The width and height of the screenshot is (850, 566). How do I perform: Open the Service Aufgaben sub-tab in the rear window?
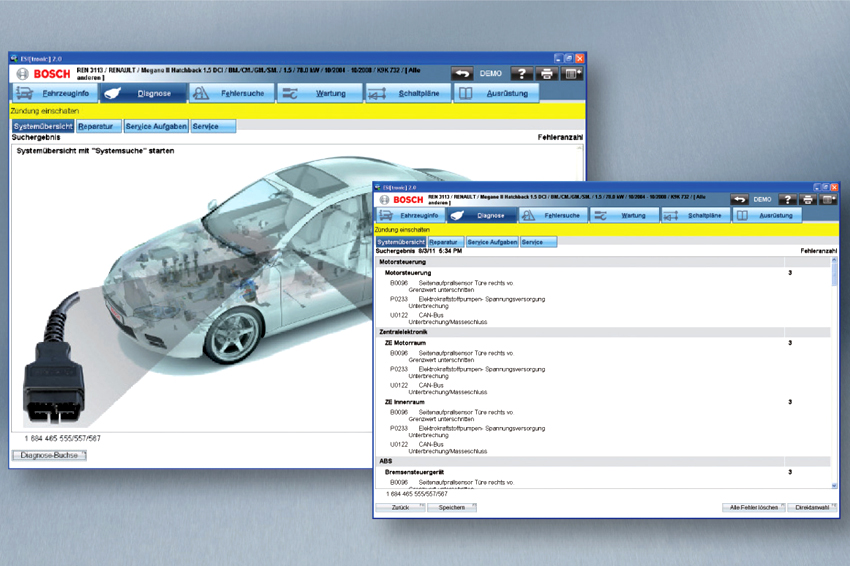156,126
